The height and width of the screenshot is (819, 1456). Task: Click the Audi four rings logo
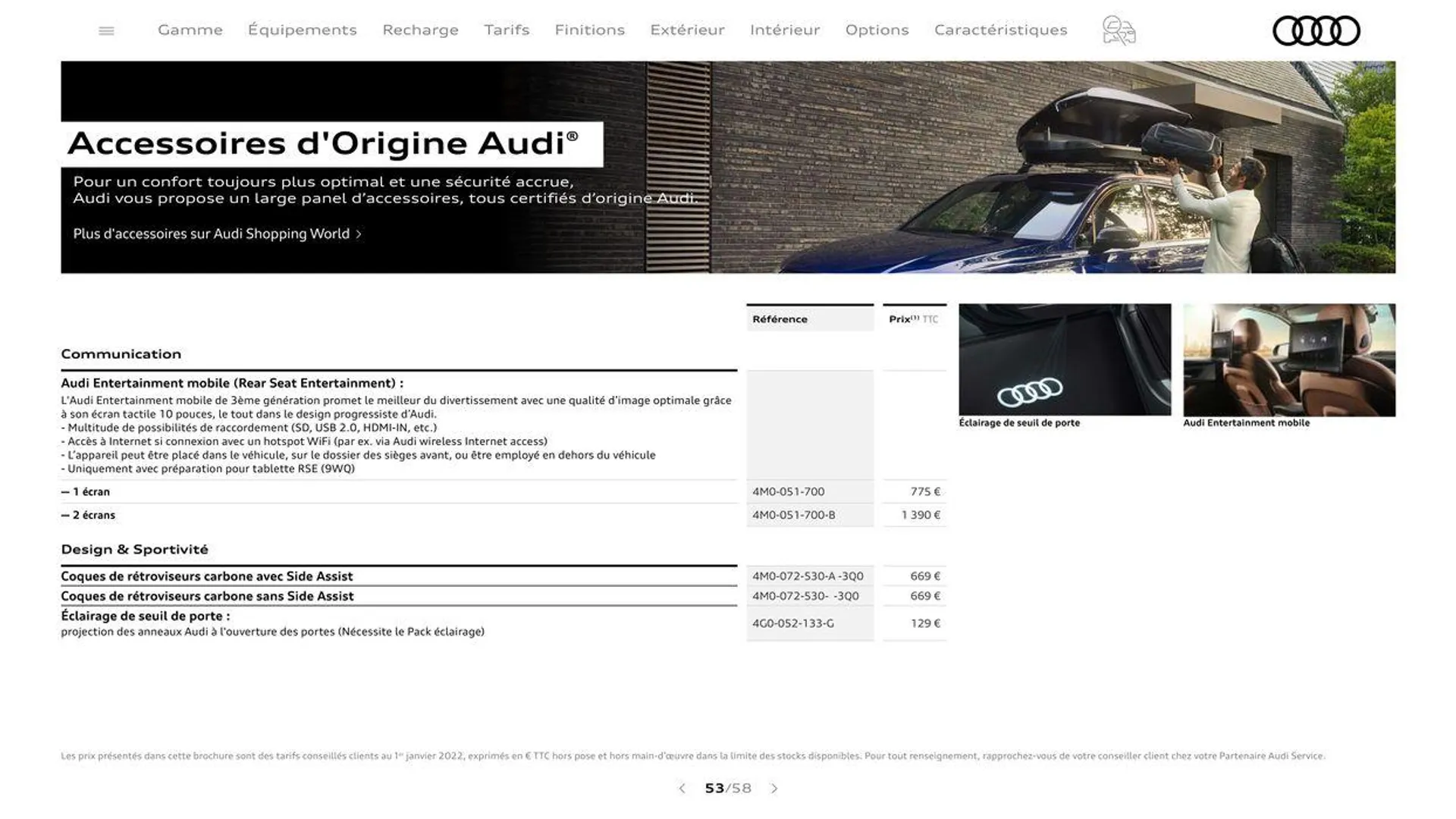[1316, 31]
